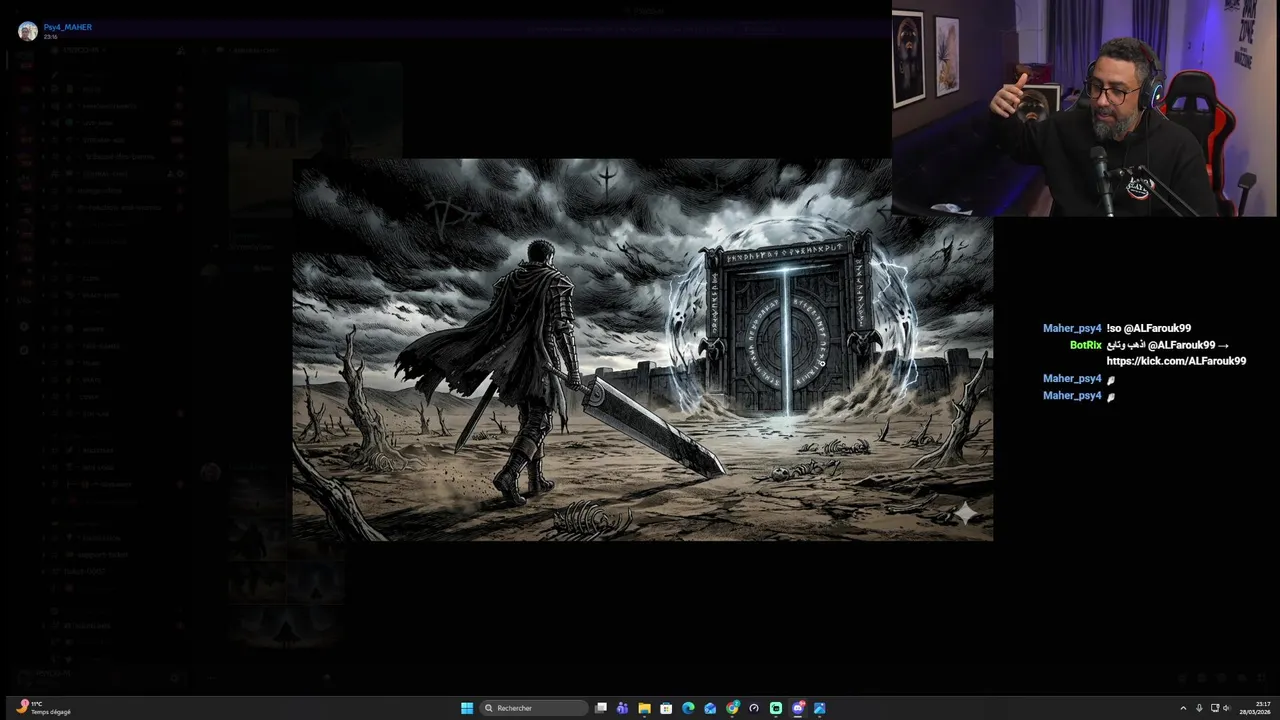Launch Microsoft Edge from the taskbar

tap(688, 708)
